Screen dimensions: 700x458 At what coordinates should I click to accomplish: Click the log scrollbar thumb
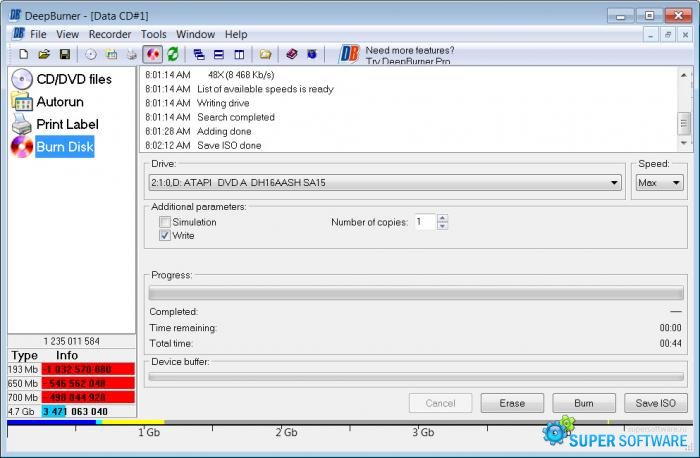coord(683,124)
